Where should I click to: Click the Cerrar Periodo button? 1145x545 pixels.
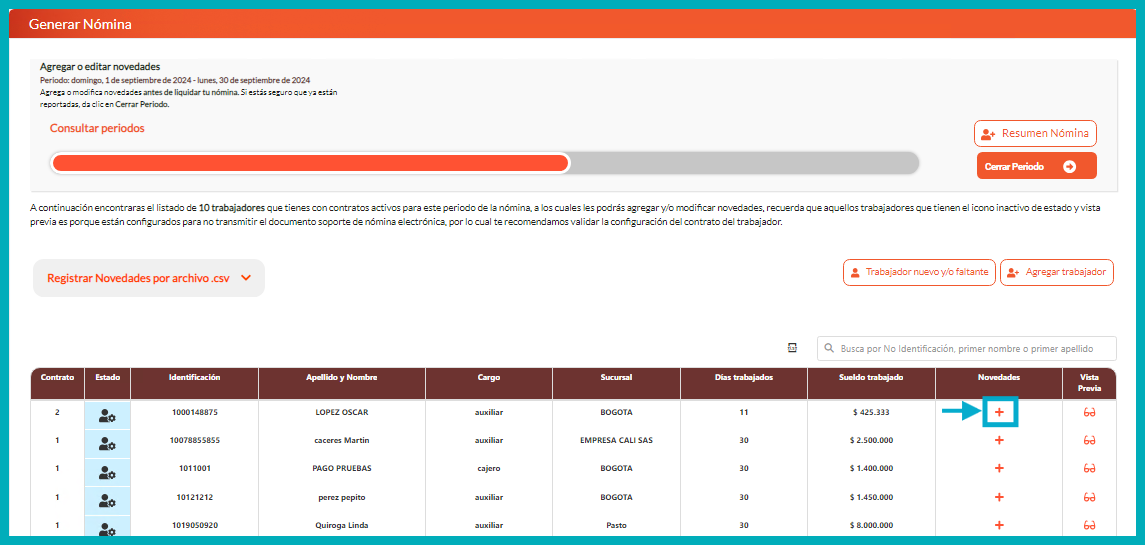point(1036,166)
